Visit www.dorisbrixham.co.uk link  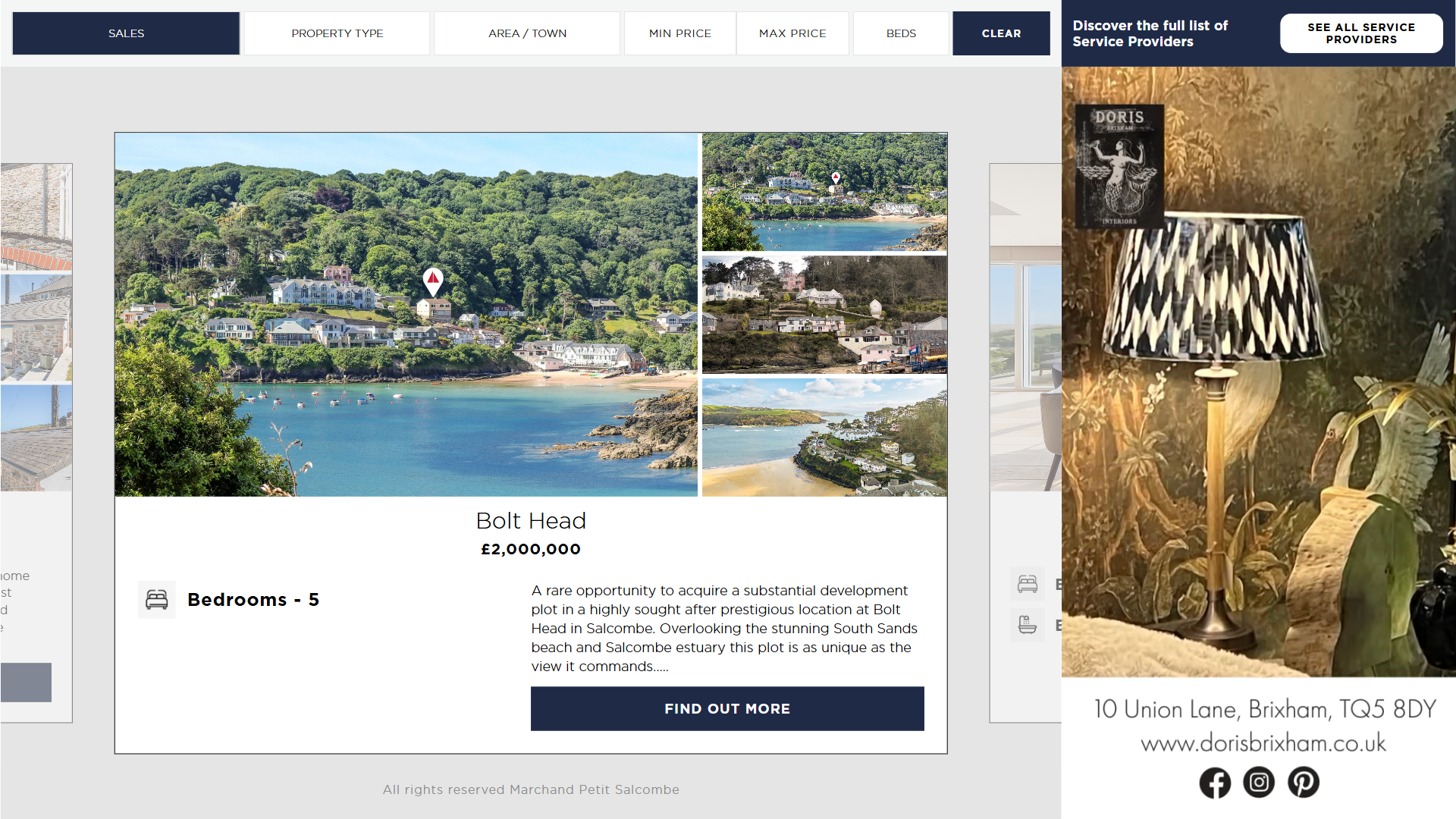[1263, 742]
